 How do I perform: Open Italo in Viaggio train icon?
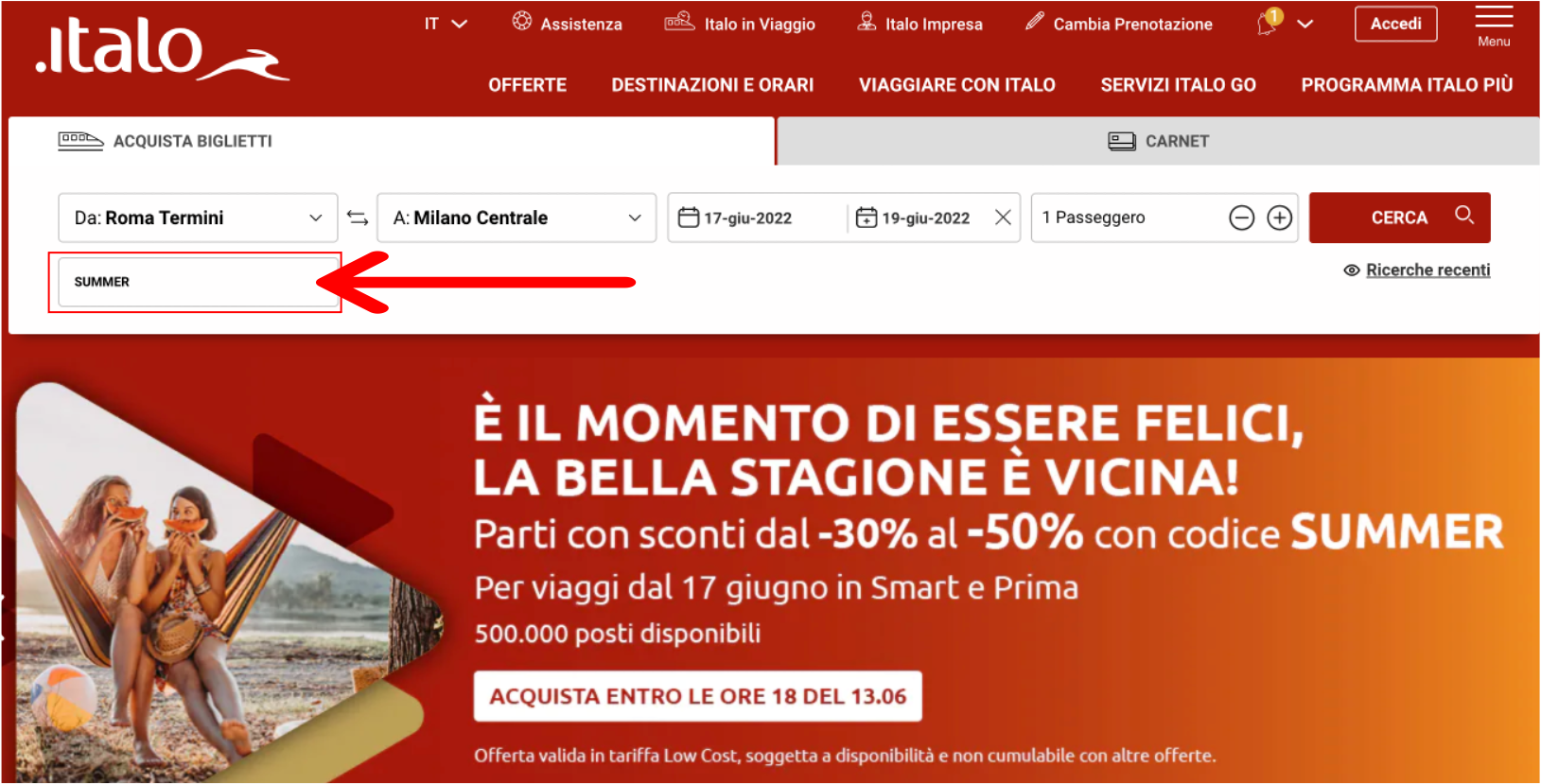[679, 21]
